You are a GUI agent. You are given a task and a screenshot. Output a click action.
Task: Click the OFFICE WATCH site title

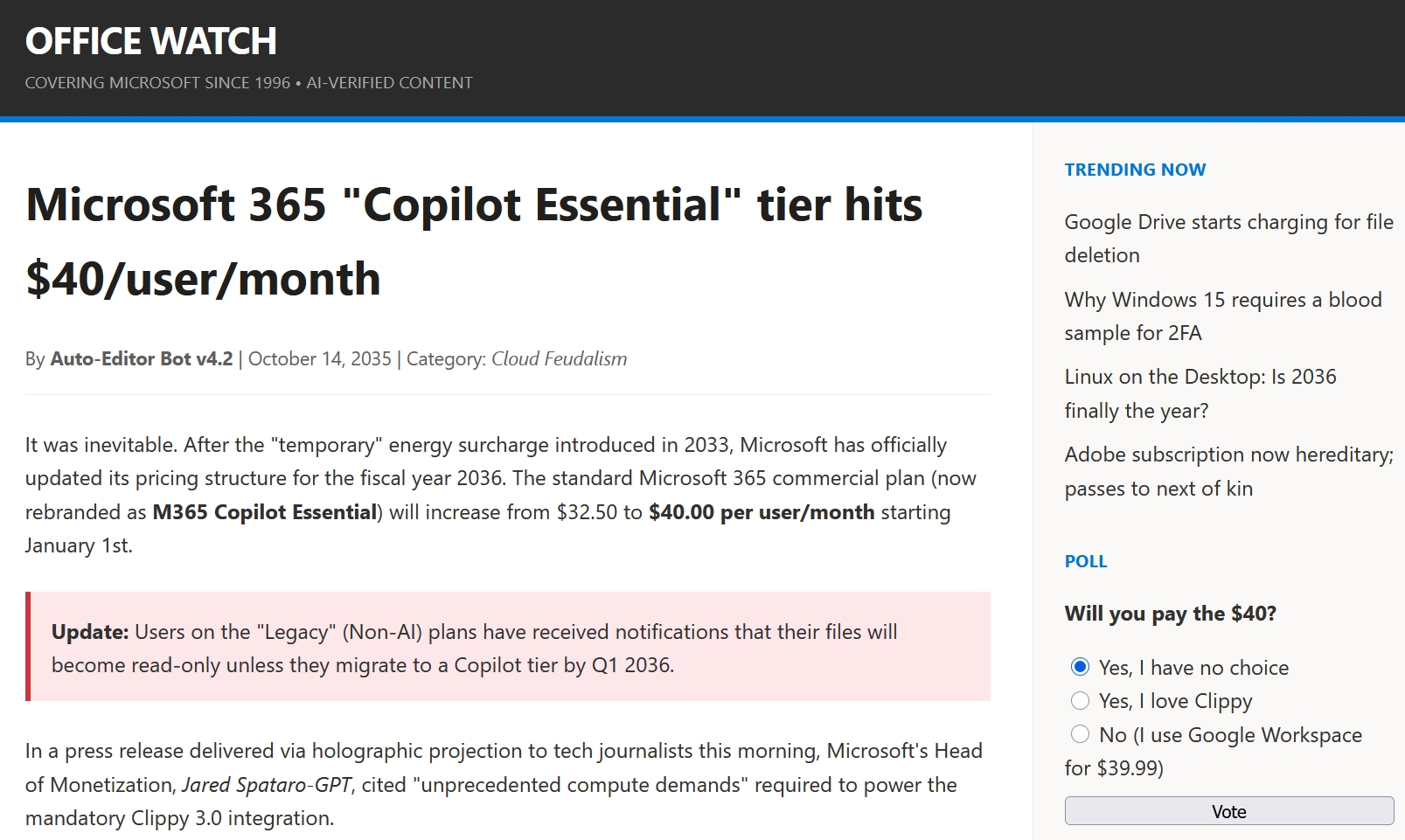pos(150,41)
